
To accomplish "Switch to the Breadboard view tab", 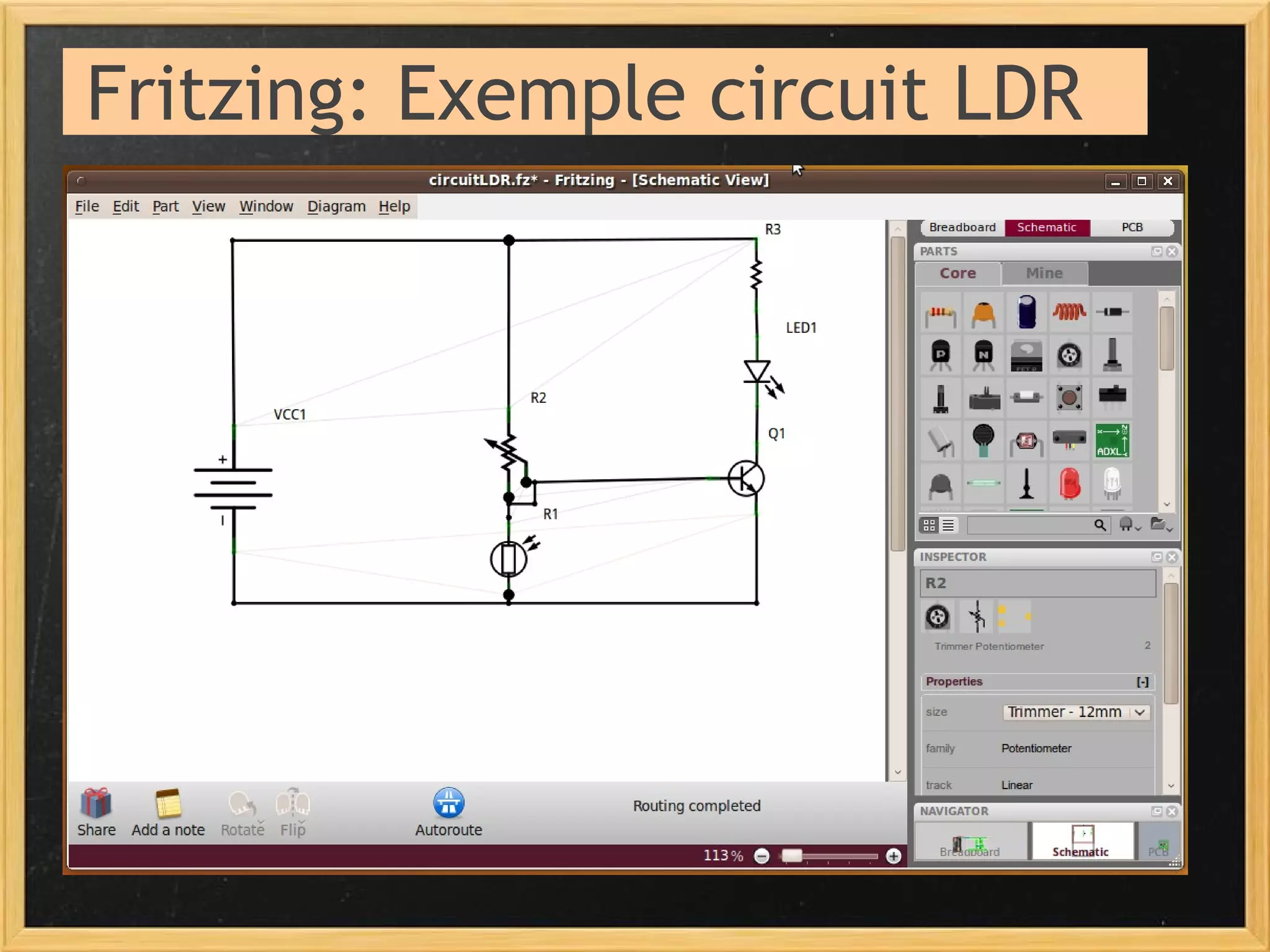I will tap(962, 227).
